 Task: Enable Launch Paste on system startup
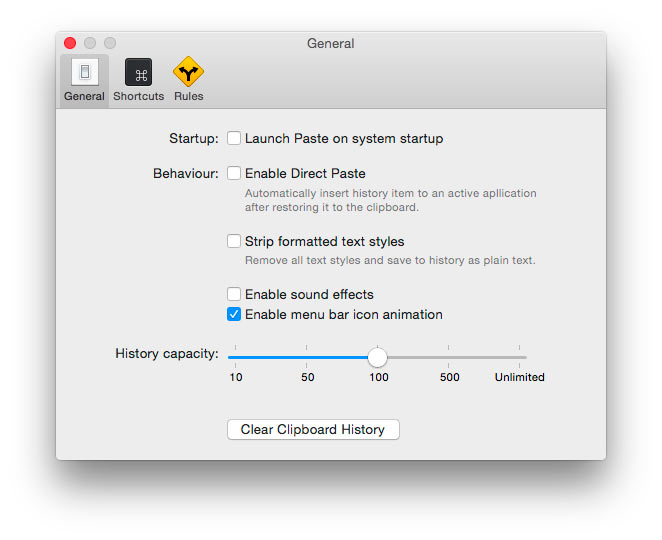pyautogui.click(x=233, y=138)
